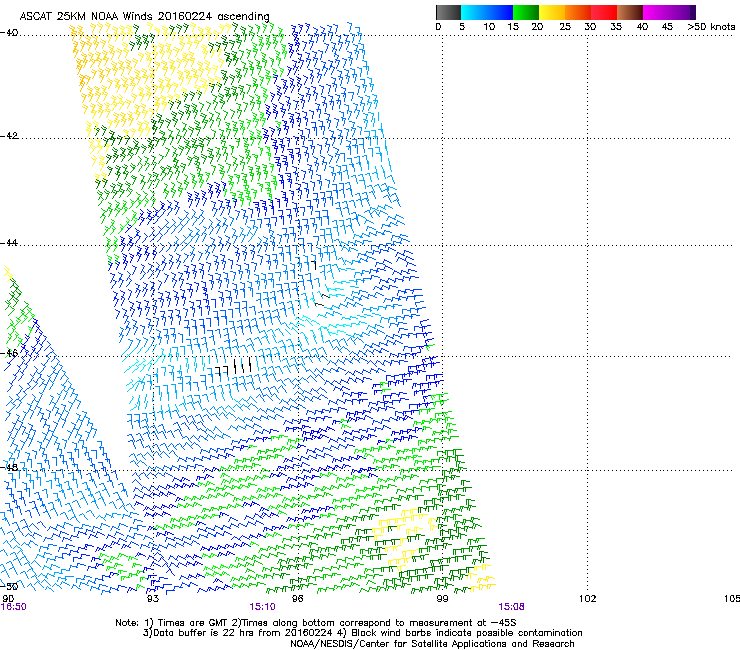This screenshot has height=650, width=740.
Task: Click the longitude label '99'
Action: click(442, 599)
